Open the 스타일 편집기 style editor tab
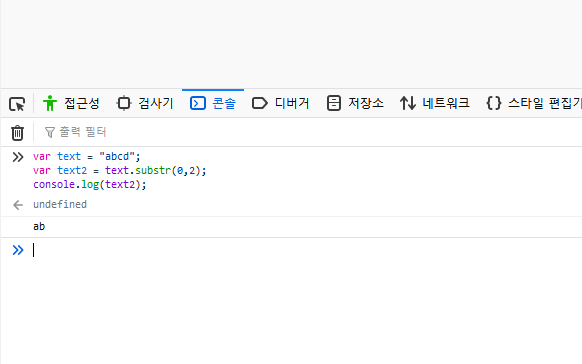 (533, 103)
